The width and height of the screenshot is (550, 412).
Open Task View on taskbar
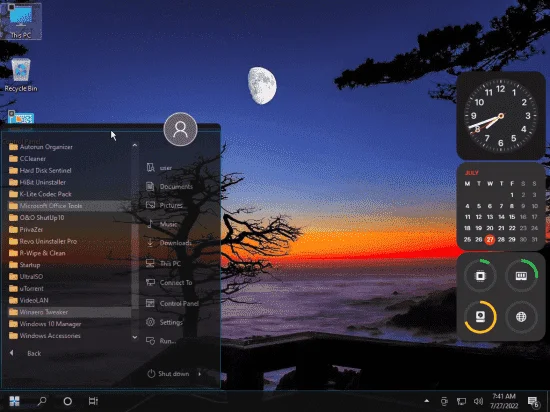[x=93, y=401]
